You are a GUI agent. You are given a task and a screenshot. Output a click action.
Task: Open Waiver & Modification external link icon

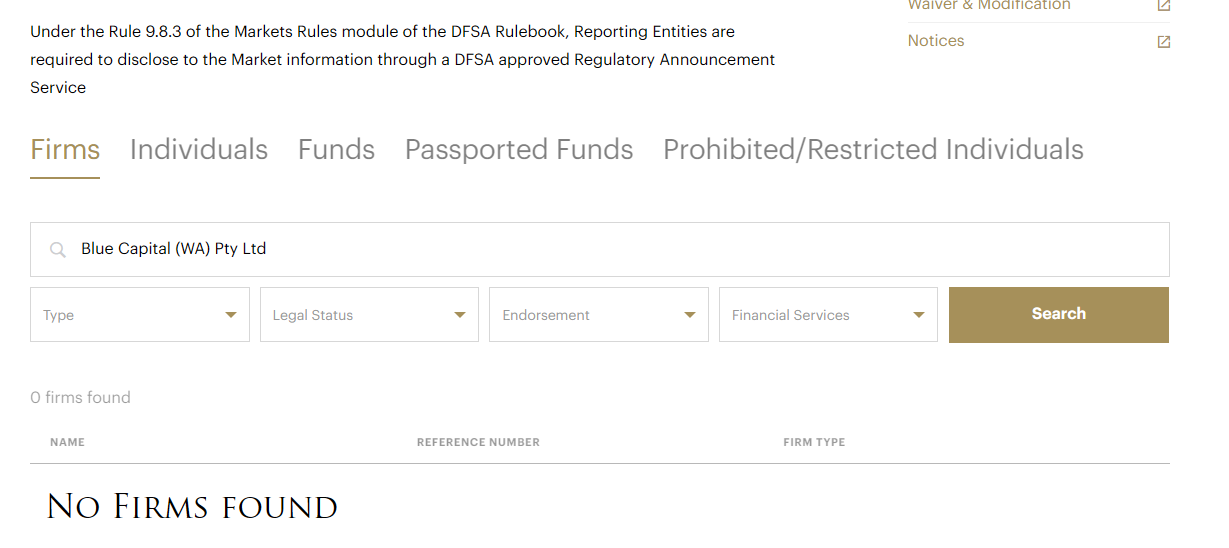point(1163,5)
